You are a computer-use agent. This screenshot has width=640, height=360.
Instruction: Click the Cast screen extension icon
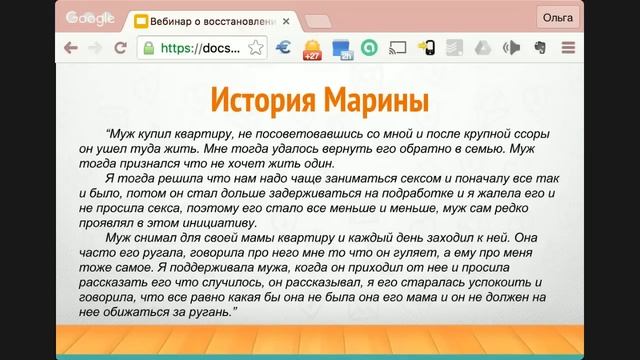[398, 48]
